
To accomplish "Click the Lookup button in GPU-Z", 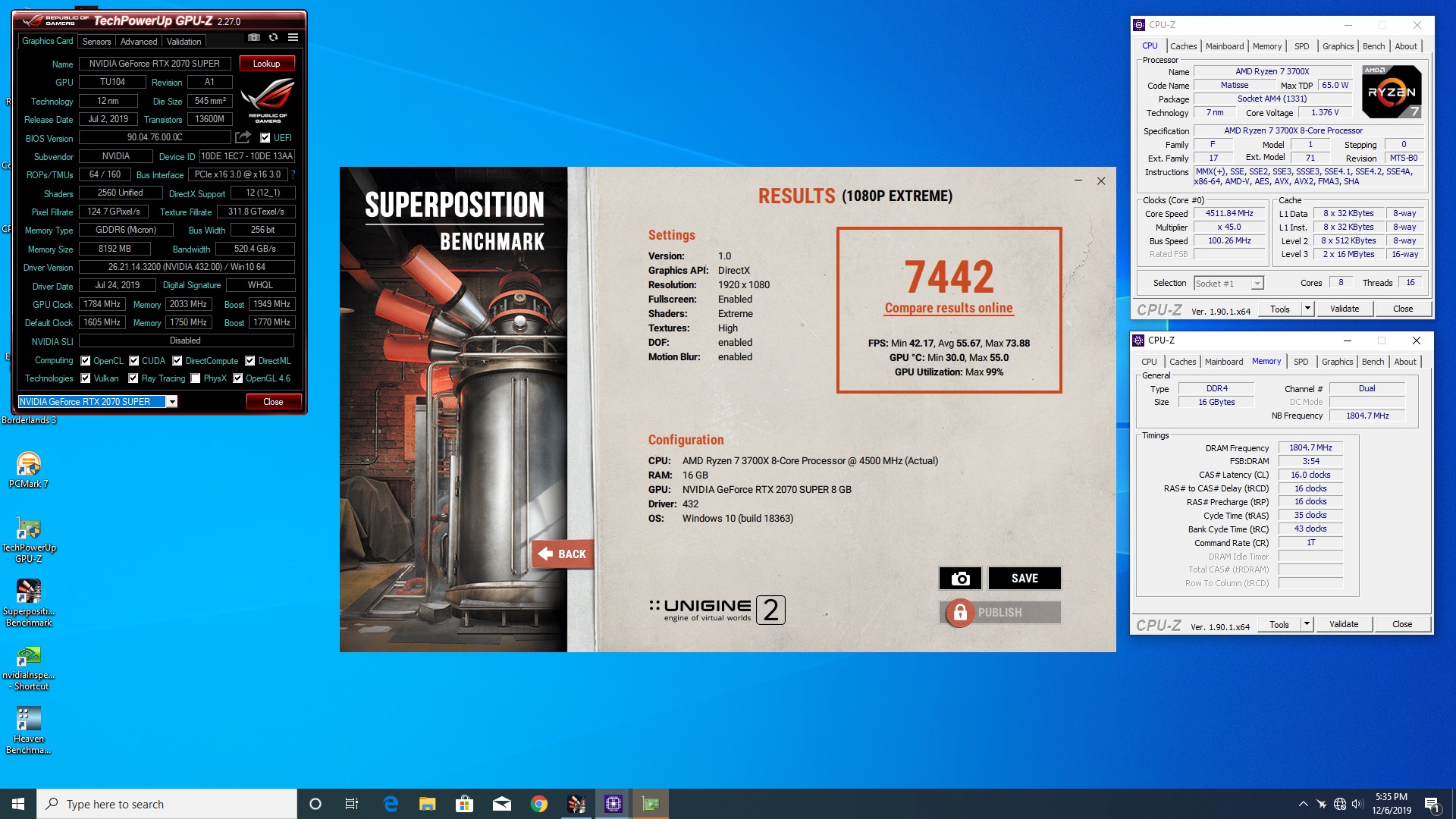I will (x=267, y=64).
